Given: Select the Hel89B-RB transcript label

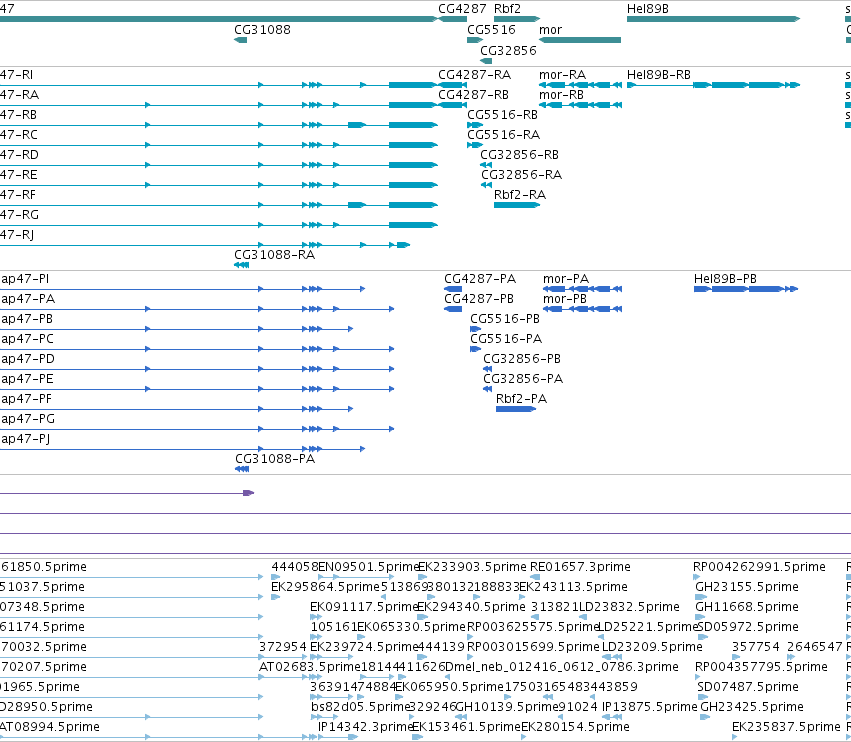Looking at the screenshot, I should pyautogui.click(x=658, y=75).
